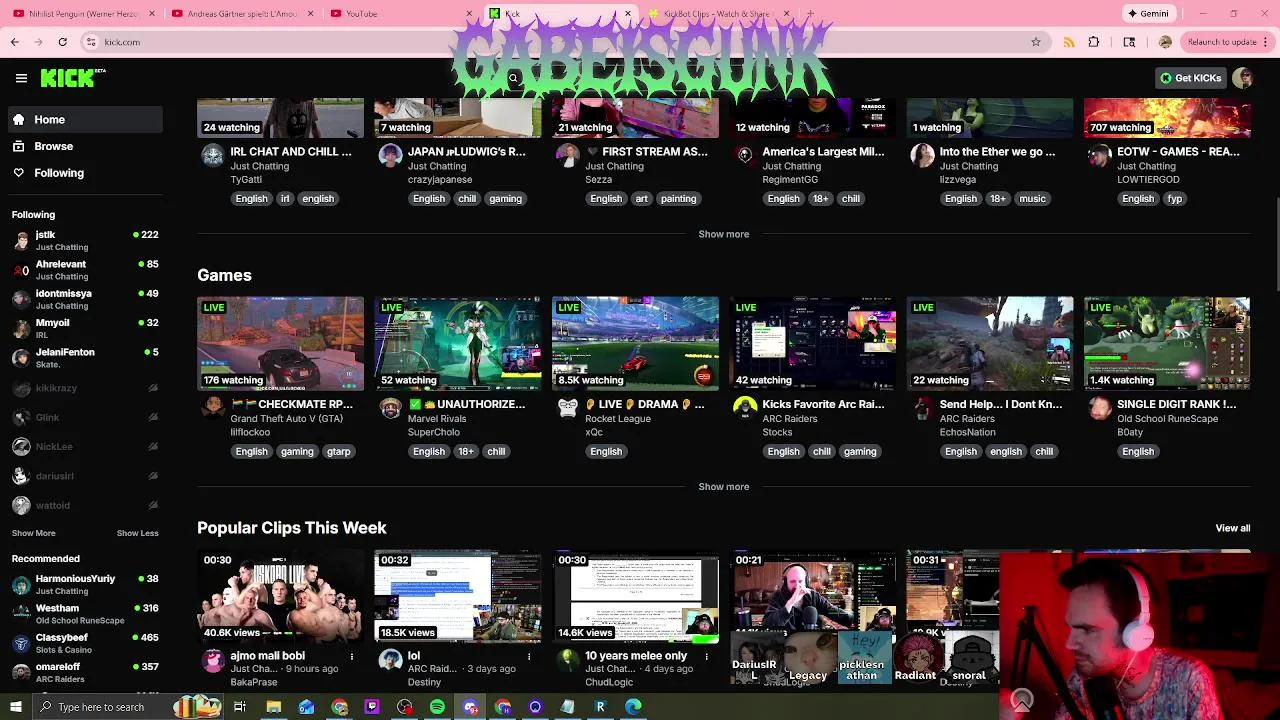Switch to the Nihilist Penguin browser tab
The height and width of the screenshot is (720, 1280).
82,14
